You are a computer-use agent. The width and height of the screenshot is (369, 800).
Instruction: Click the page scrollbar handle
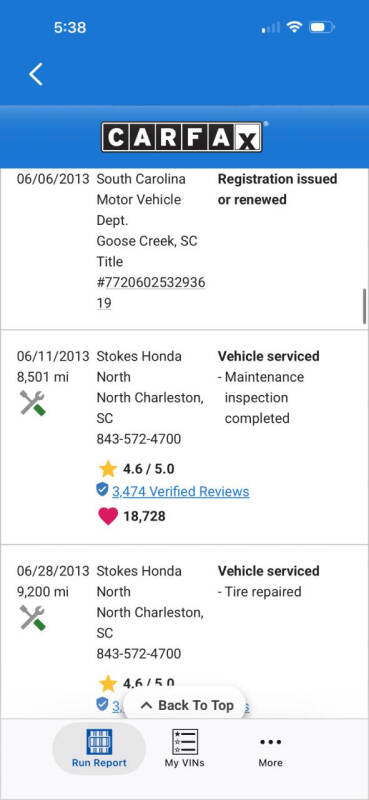(365, 306)
